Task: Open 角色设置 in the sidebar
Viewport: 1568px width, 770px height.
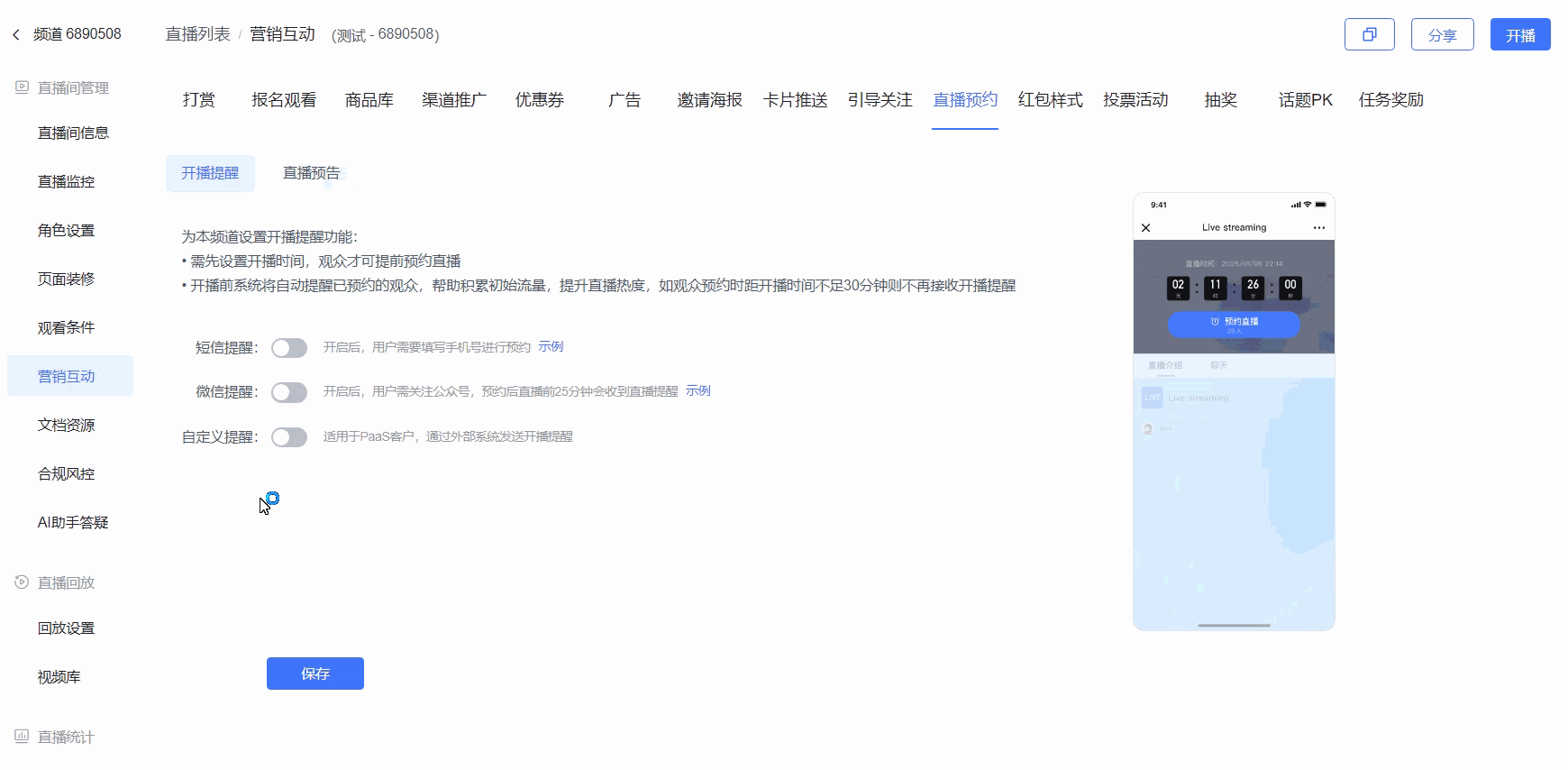Action: [66, 230]
